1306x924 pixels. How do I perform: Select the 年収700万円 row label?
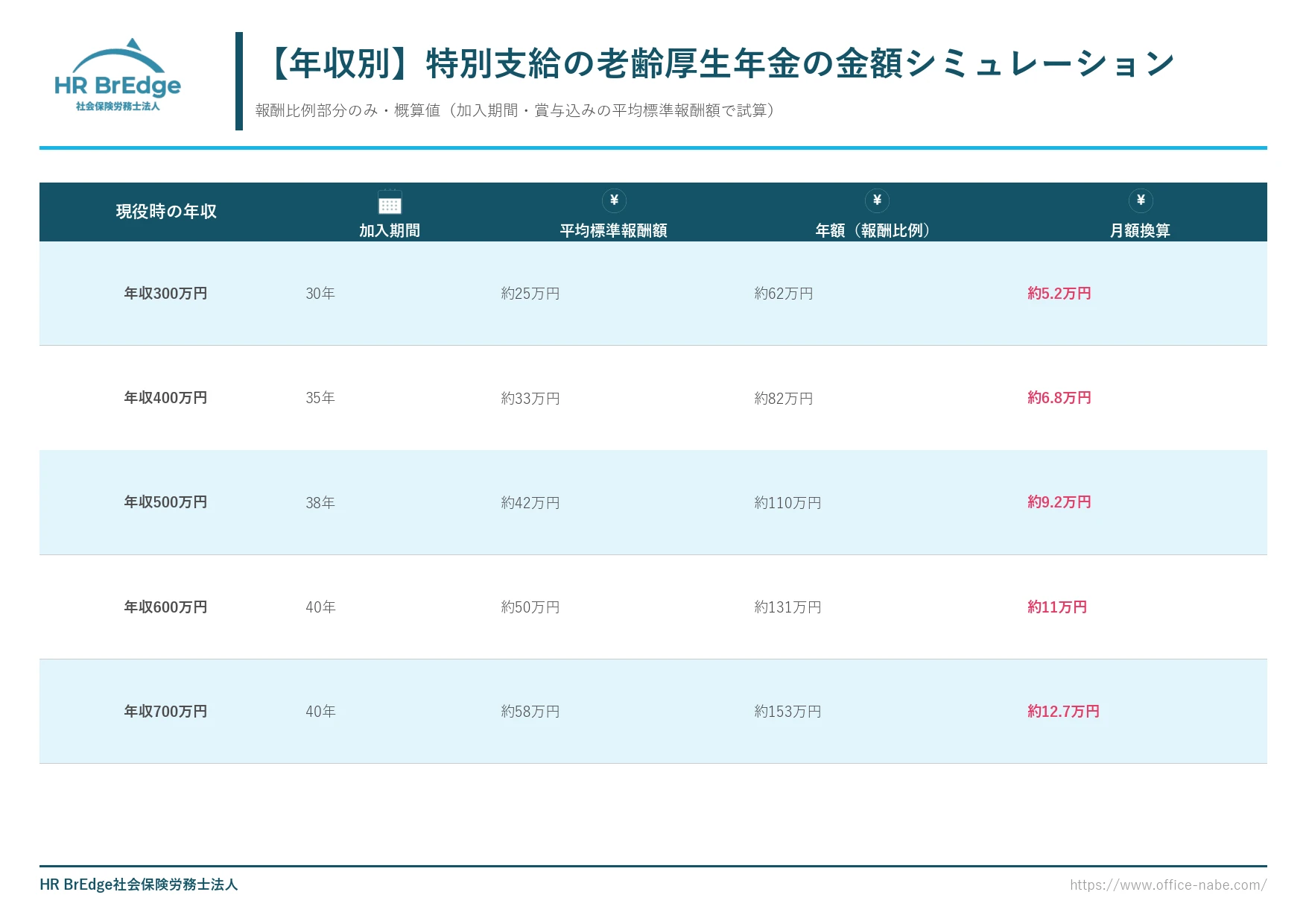[165, 712]
